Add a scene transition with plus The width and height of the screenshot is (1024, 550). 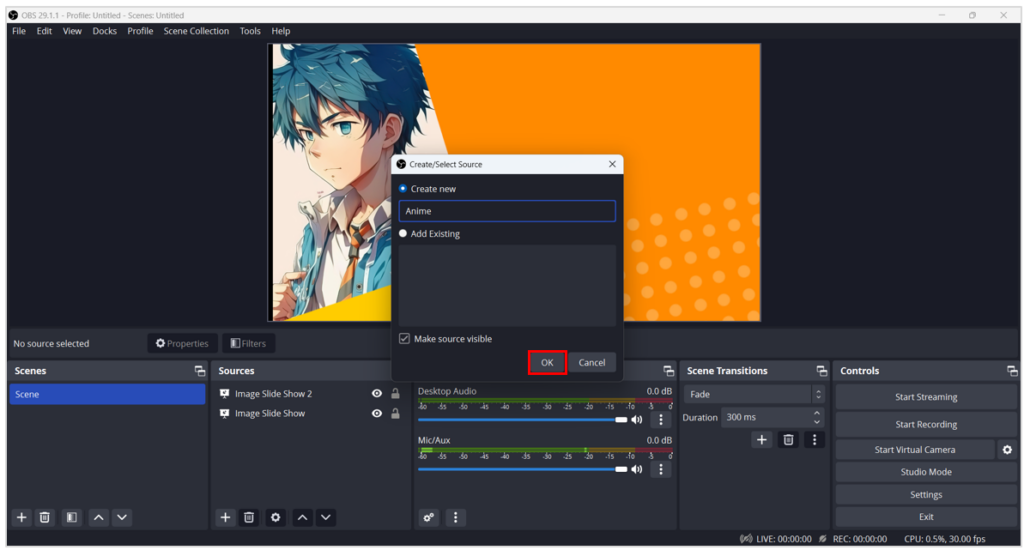point(761,439)
